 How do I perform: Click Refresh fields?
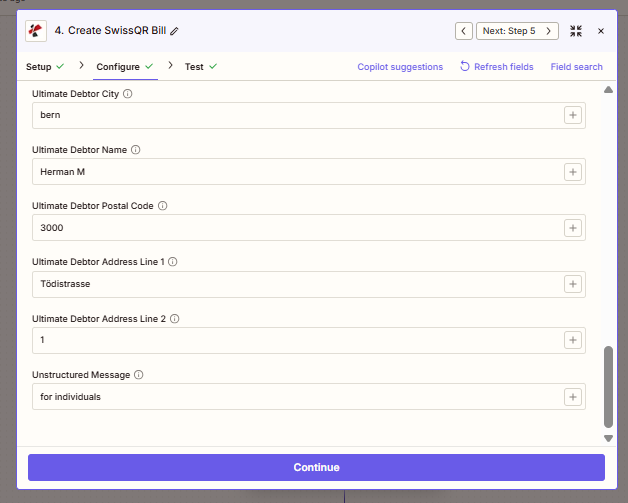[496, 67]
